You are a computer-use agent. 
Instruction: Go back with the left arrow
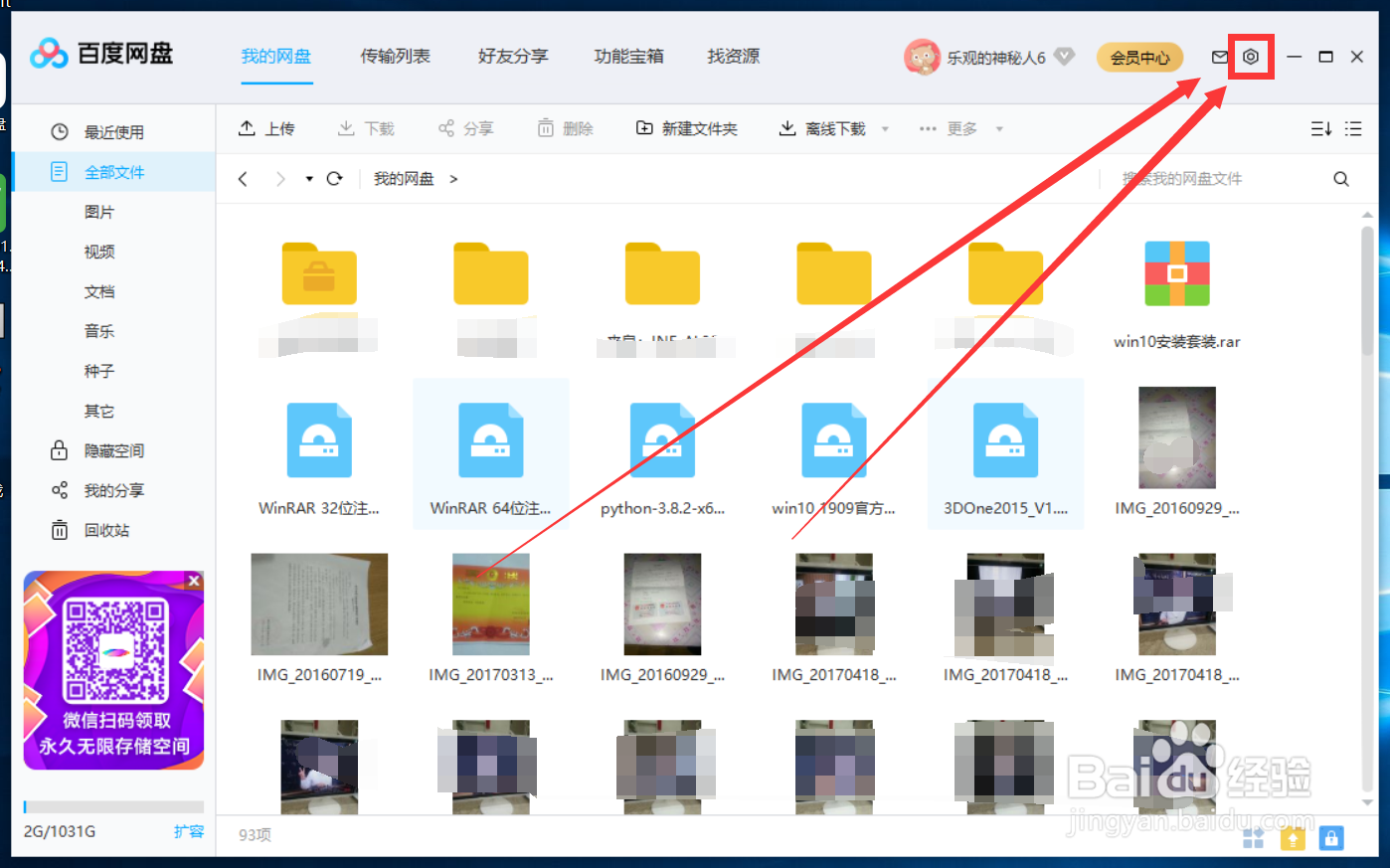pos(243,179)
